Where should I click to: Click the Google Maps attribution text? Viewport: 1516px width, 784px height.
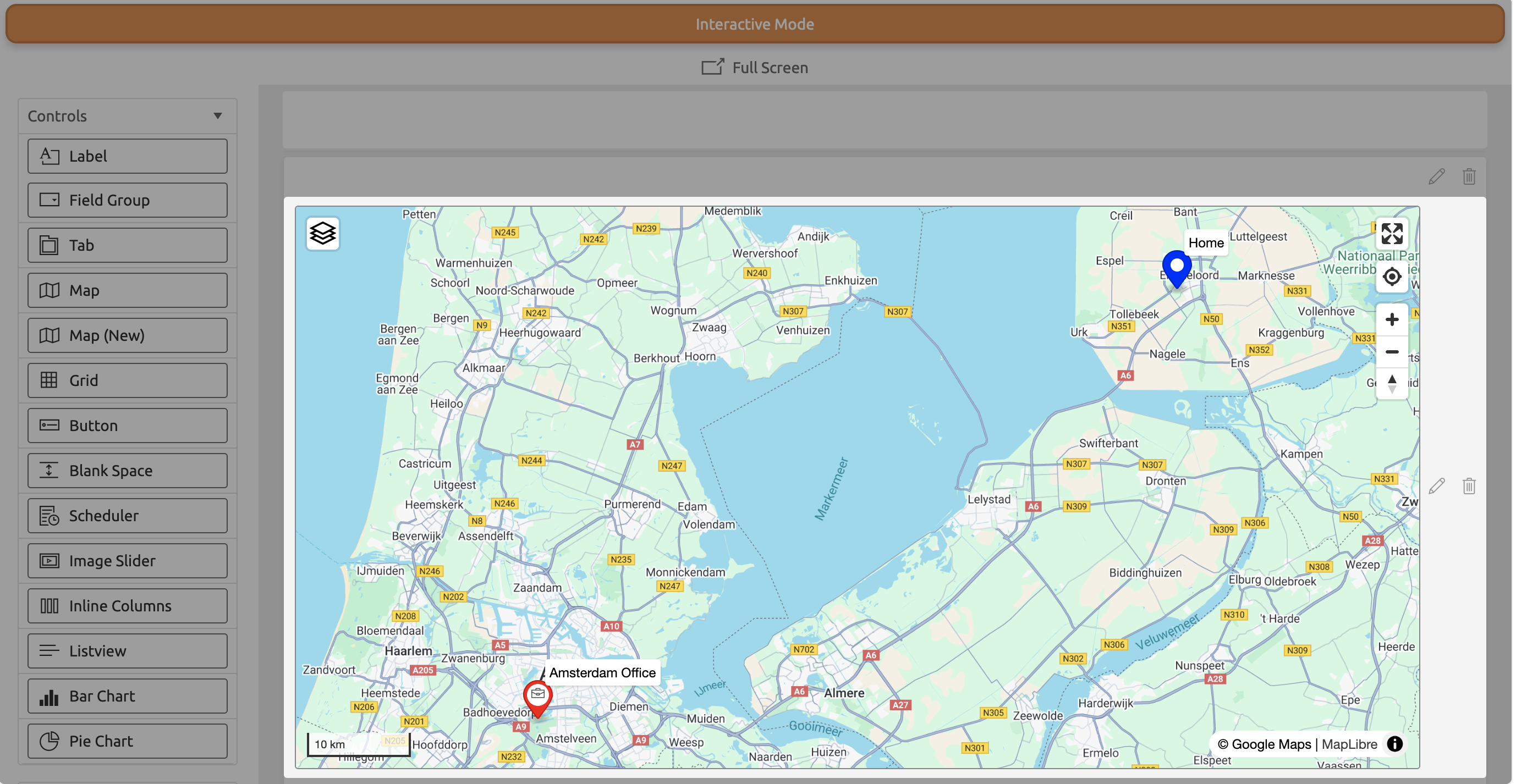click(x=1264, y=744)
